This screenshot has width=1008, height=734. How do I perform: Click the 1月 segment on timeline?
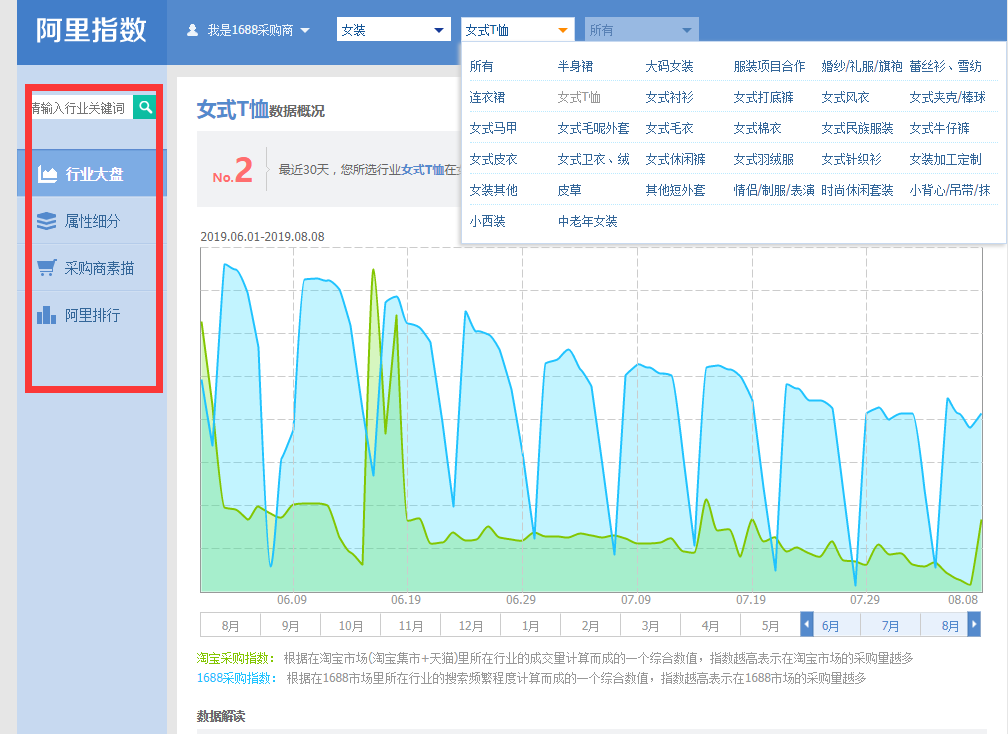coord(530,625)
